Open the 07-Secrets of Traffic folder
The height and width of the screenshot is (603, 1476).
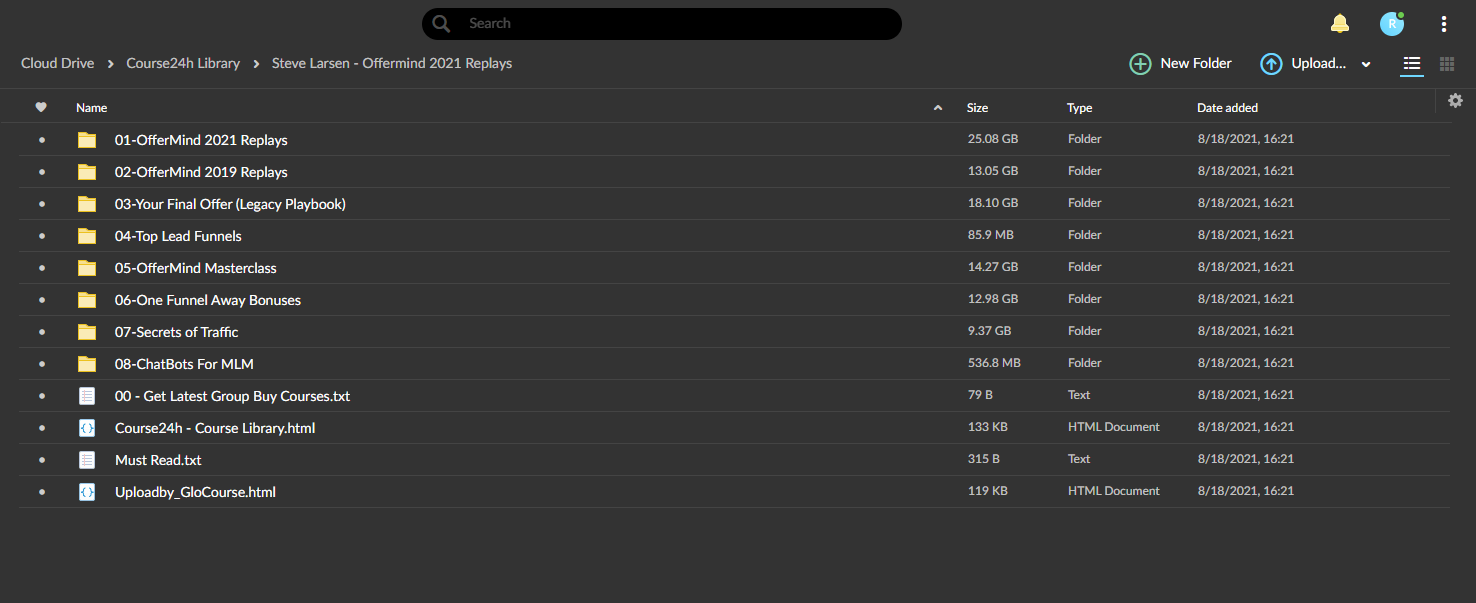(x=176, y=332)
